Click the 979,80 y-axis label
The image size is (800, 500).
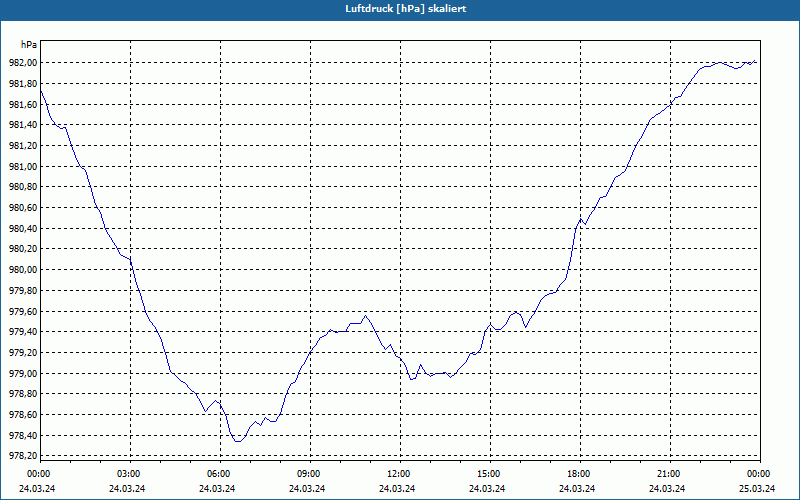pos(23,291)
